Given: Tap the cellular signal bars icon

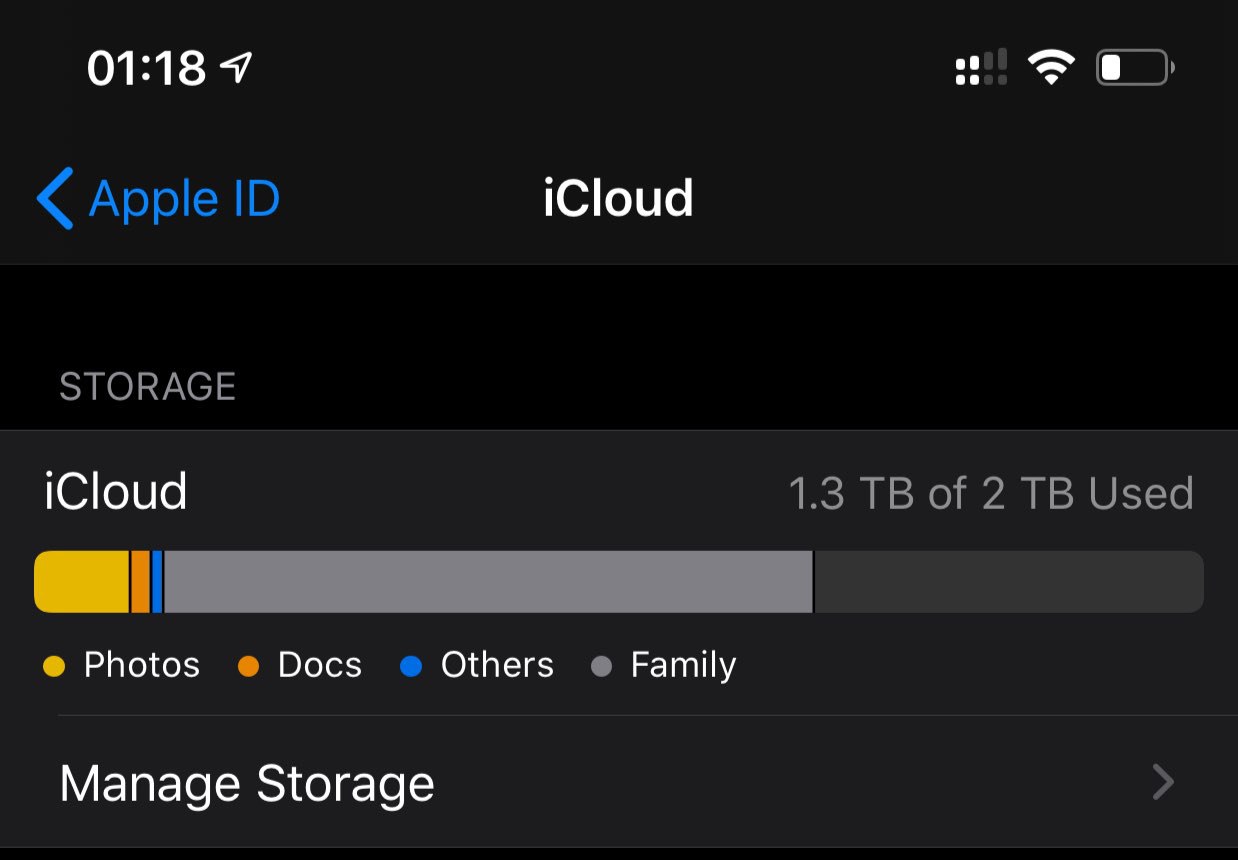Looking at the screenshot, I should (x=981, y=68).
